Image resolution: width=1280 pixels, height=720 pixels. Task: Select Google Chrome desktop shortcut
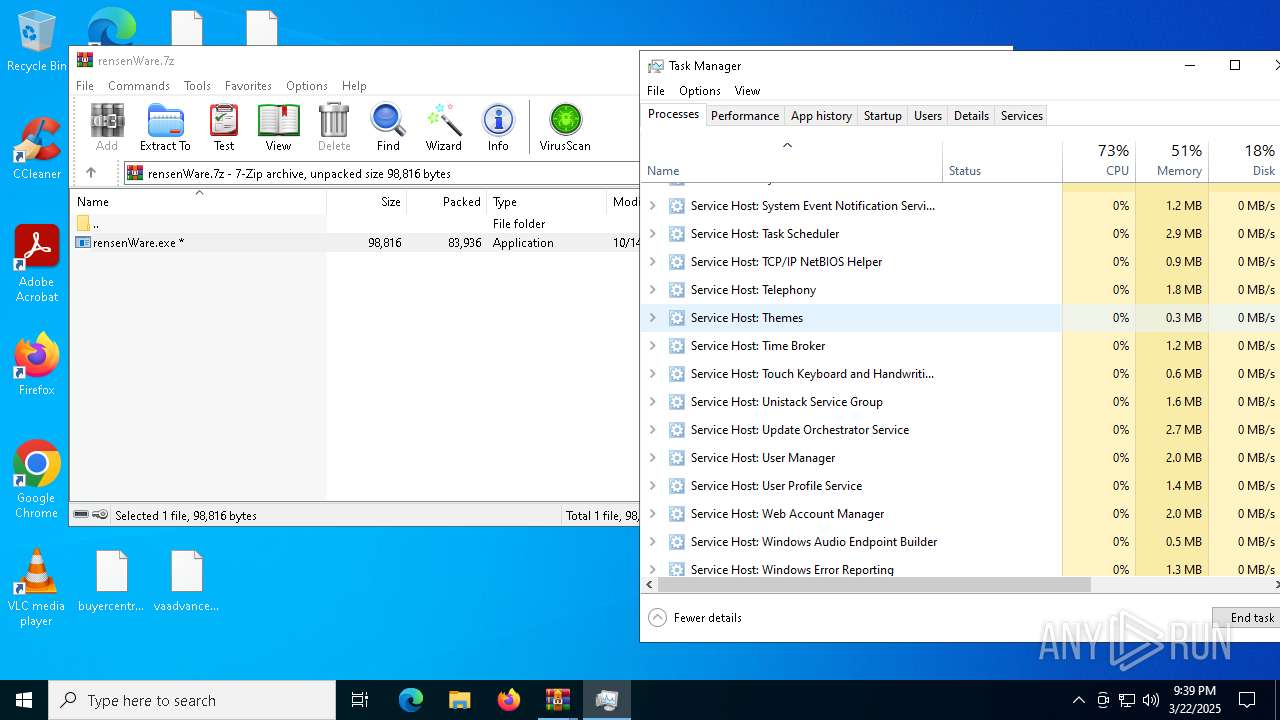click(36, 480)
